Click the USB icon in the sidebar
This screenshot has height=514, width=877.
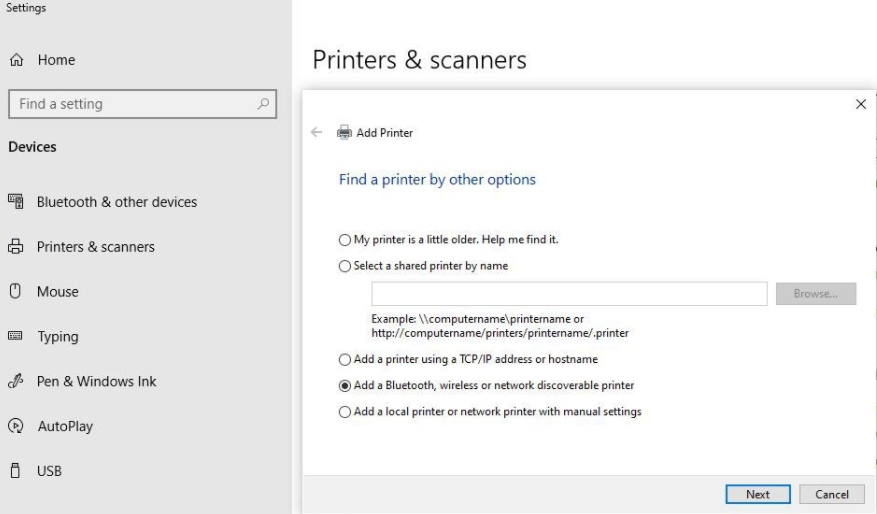(x=16, y=471)
